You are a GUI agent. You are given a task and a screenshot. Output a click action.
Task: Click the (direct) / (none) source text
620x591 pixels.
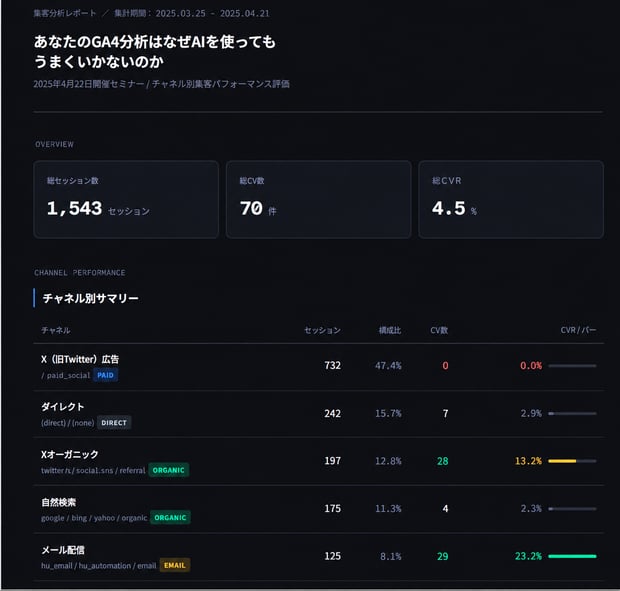(x=68, y=423)
